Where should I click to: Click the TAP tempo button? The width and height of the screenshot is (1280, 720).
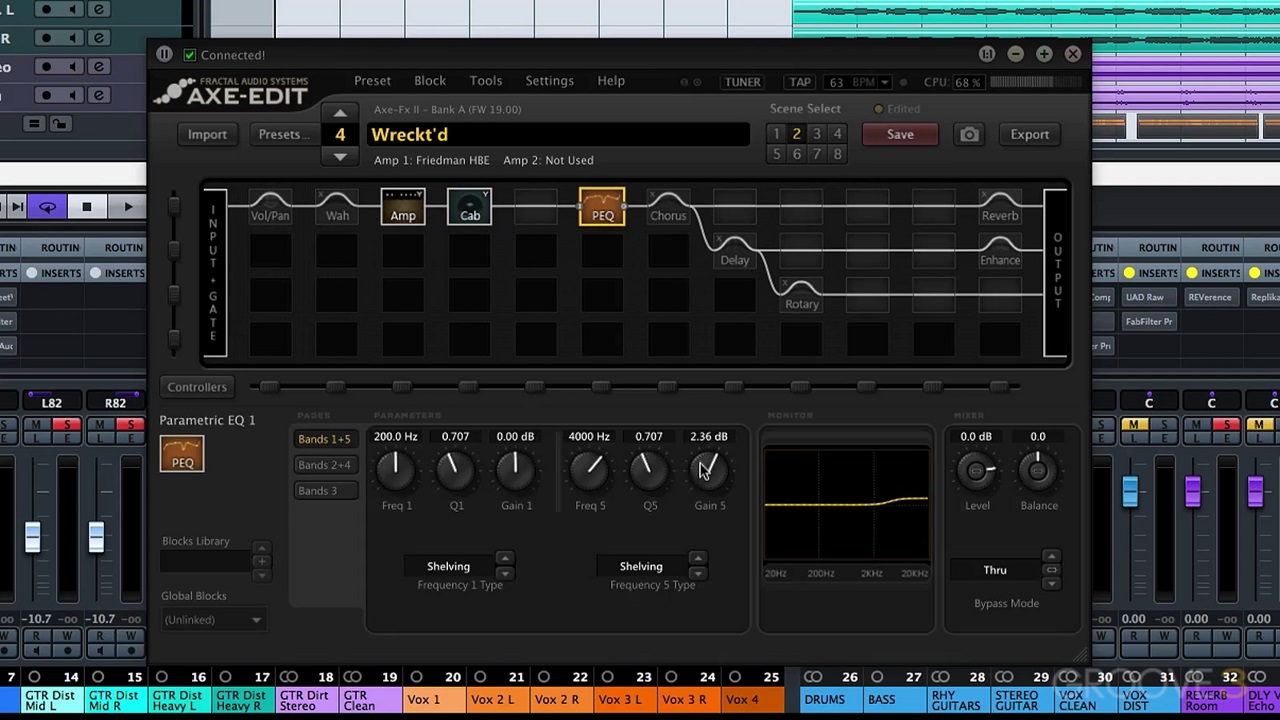800,82
